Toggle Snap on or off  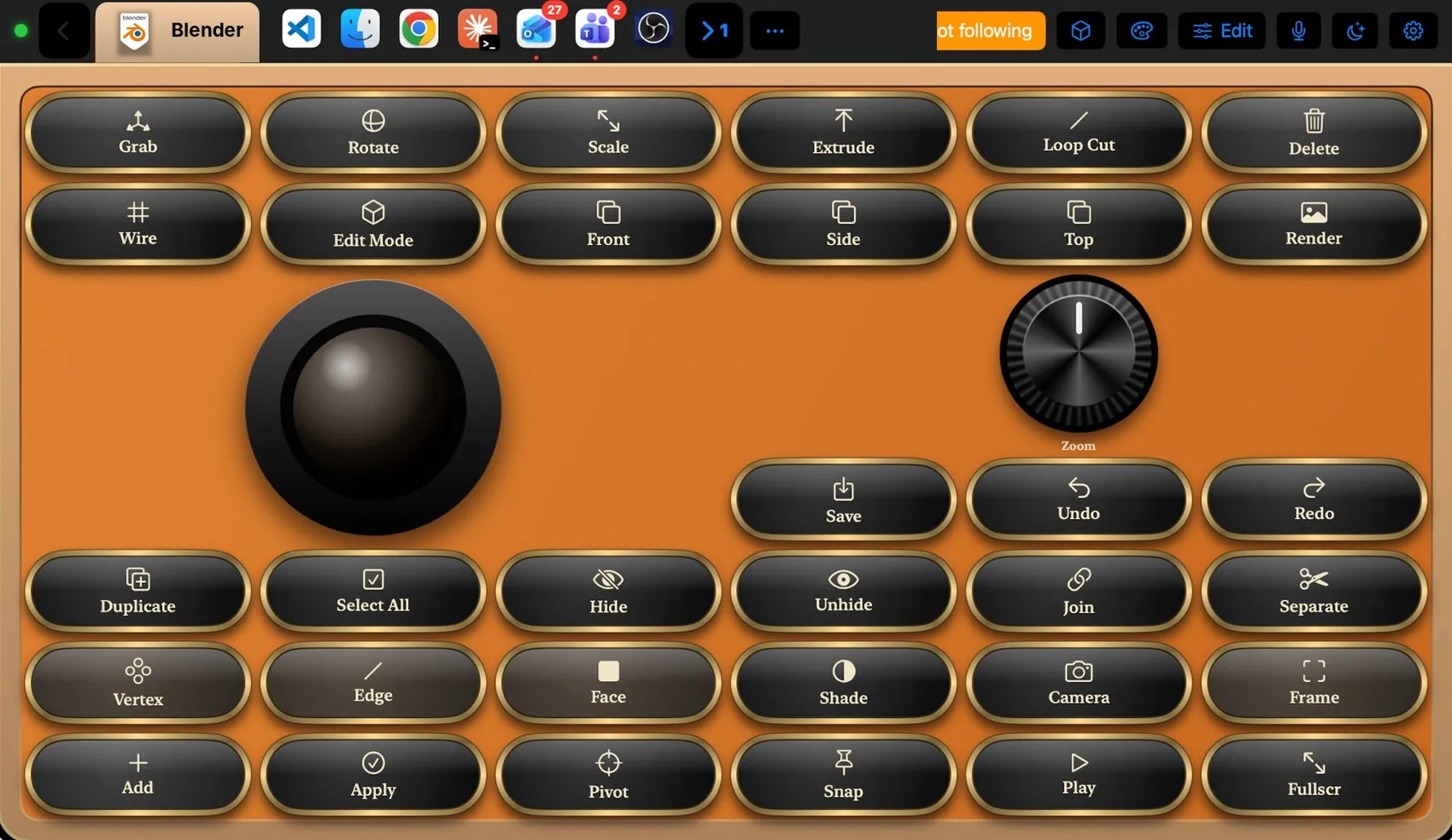coord(843,775)
